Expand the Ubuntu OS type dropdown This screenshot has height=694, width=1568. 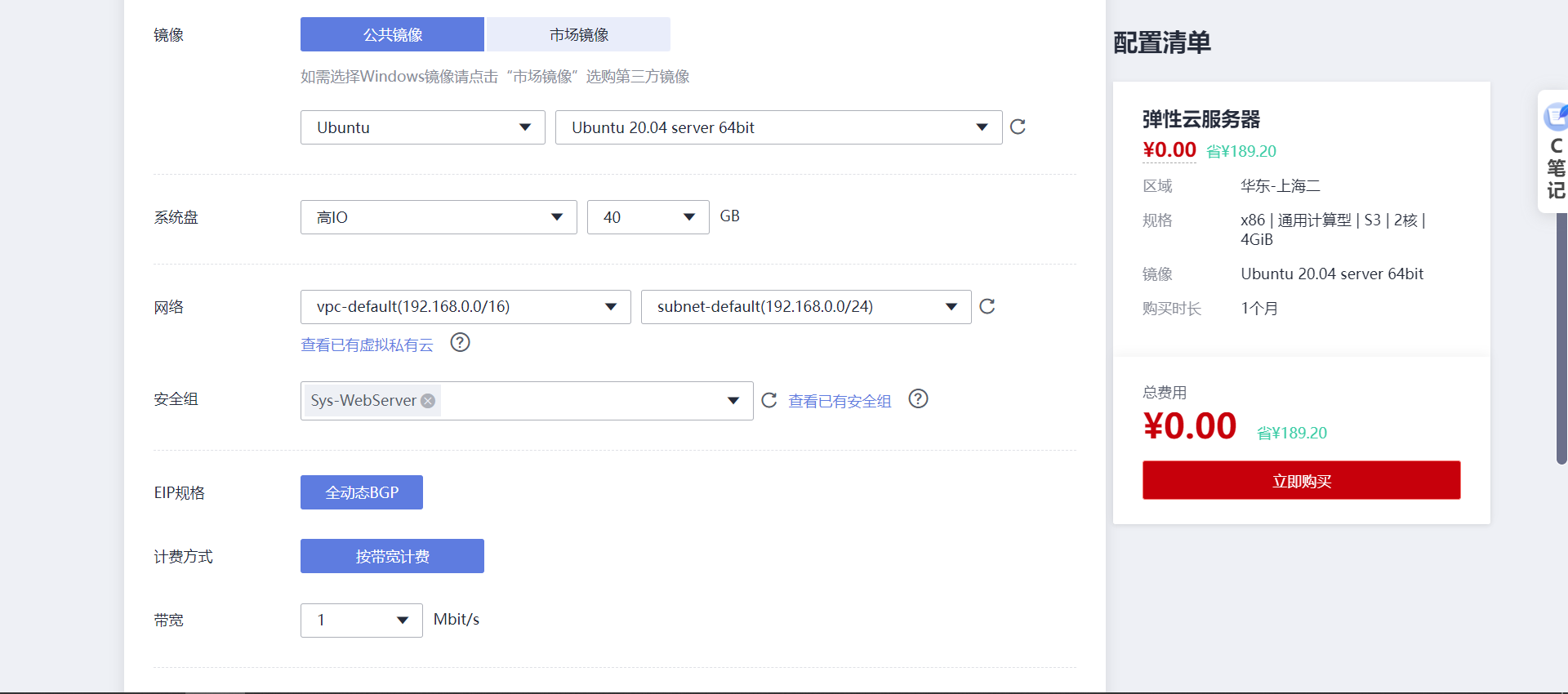(422, 127)
